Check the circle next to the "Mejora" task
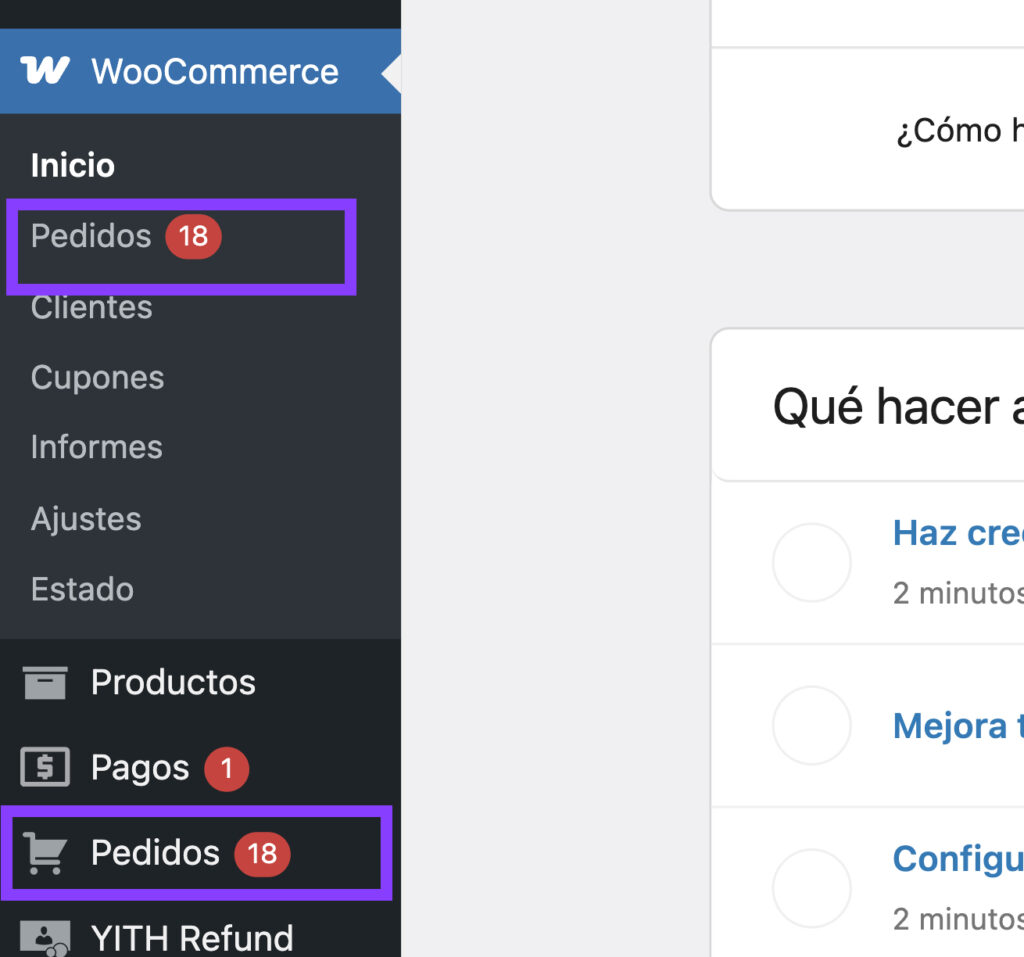 click(x=811, y=725)
